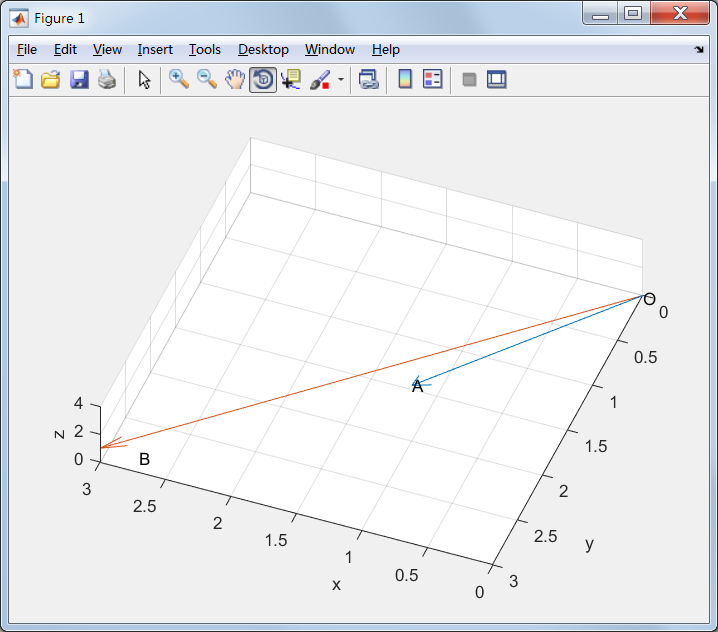The image size is (718, 632).
Task: Click the z-axis tick label '4'
Action: pos(78,403)
